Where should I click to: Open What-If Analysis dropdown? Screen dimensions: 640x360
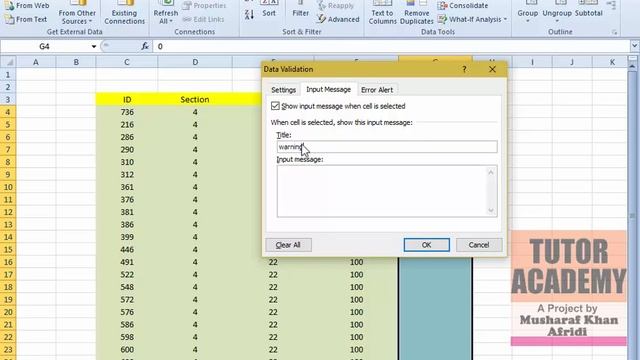click(x=473, y=19)
